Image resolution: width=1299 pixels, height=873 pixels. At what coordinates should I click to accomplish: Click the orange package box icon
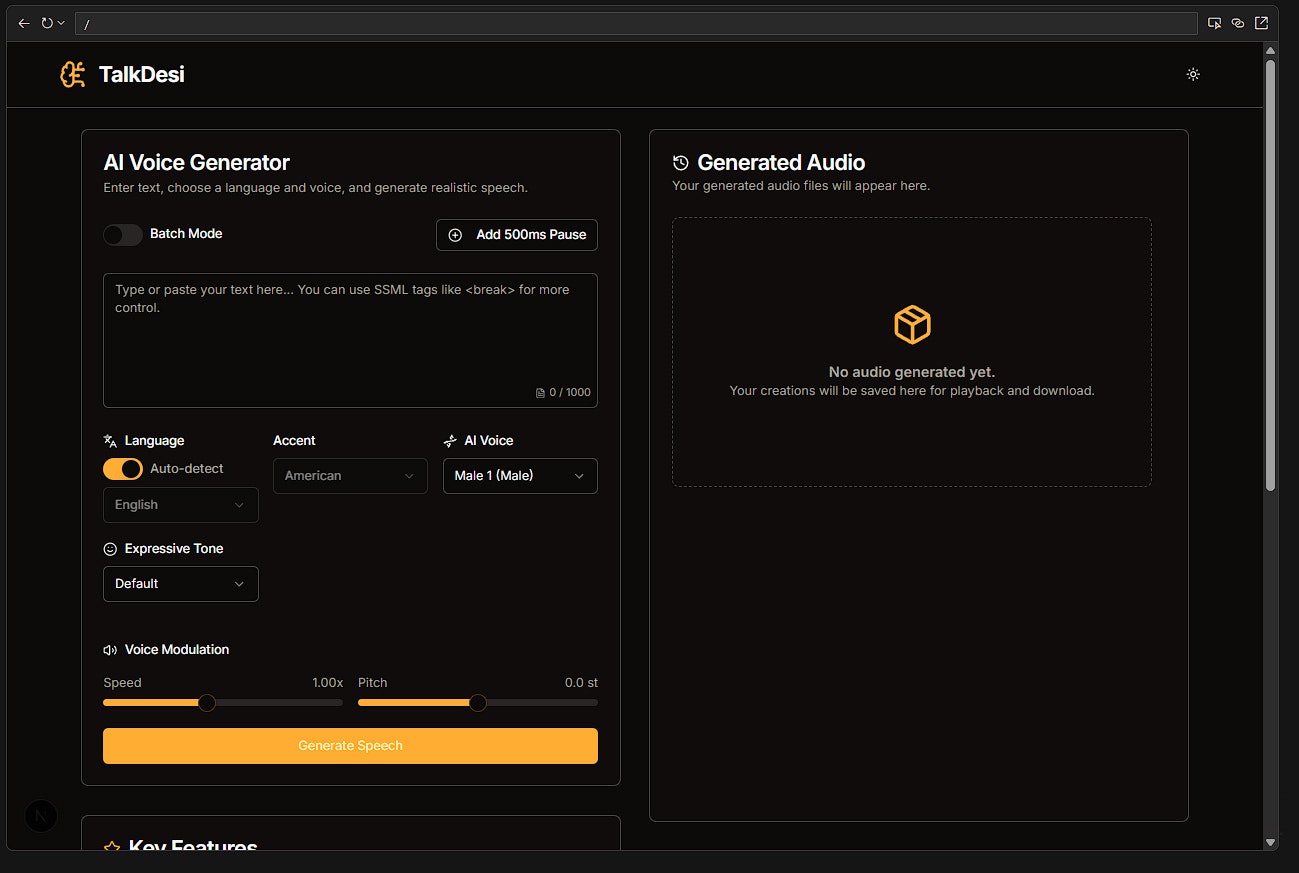point(912,325)
